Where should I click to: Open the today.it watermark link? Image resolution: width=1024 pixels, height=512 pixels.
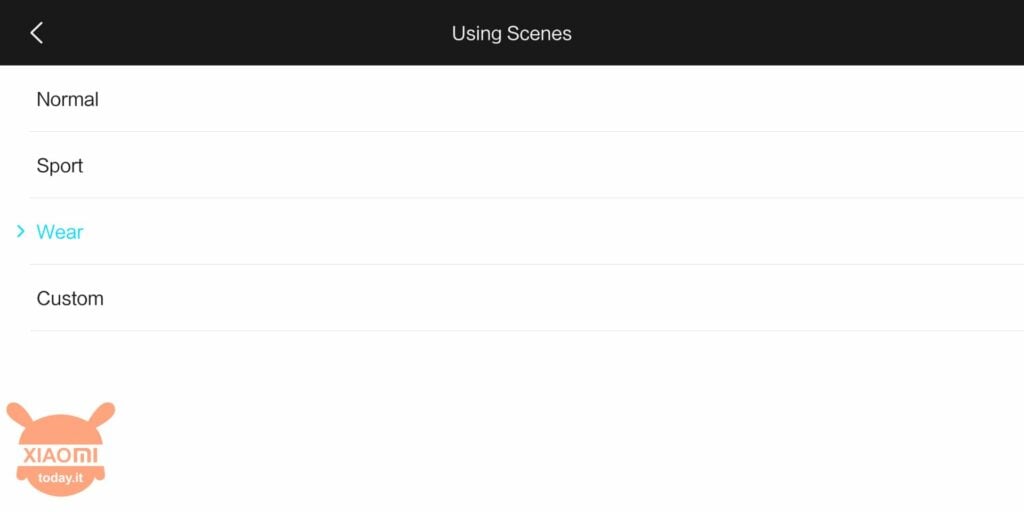click(61, 477)
